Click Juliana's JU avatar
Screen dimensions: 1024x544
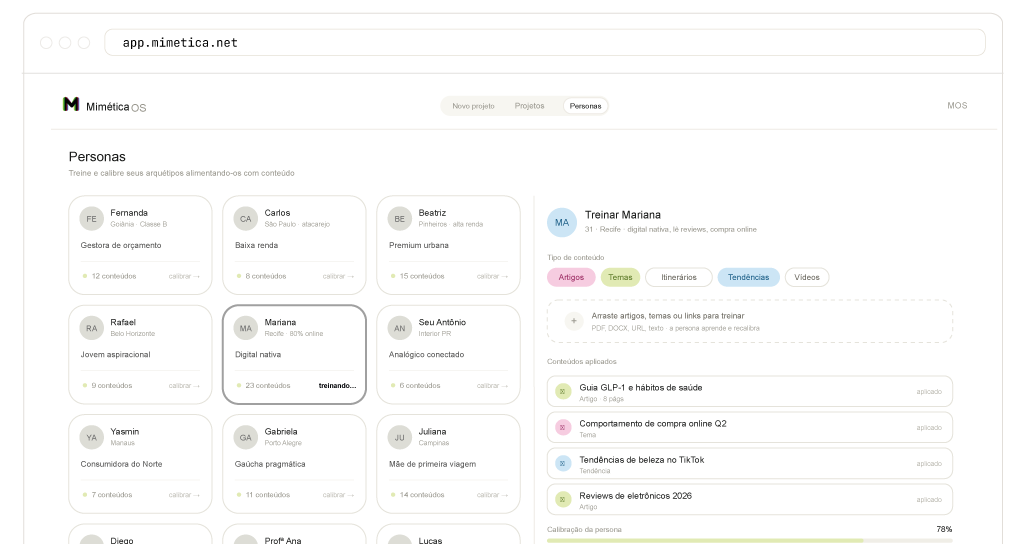[400, 438]
